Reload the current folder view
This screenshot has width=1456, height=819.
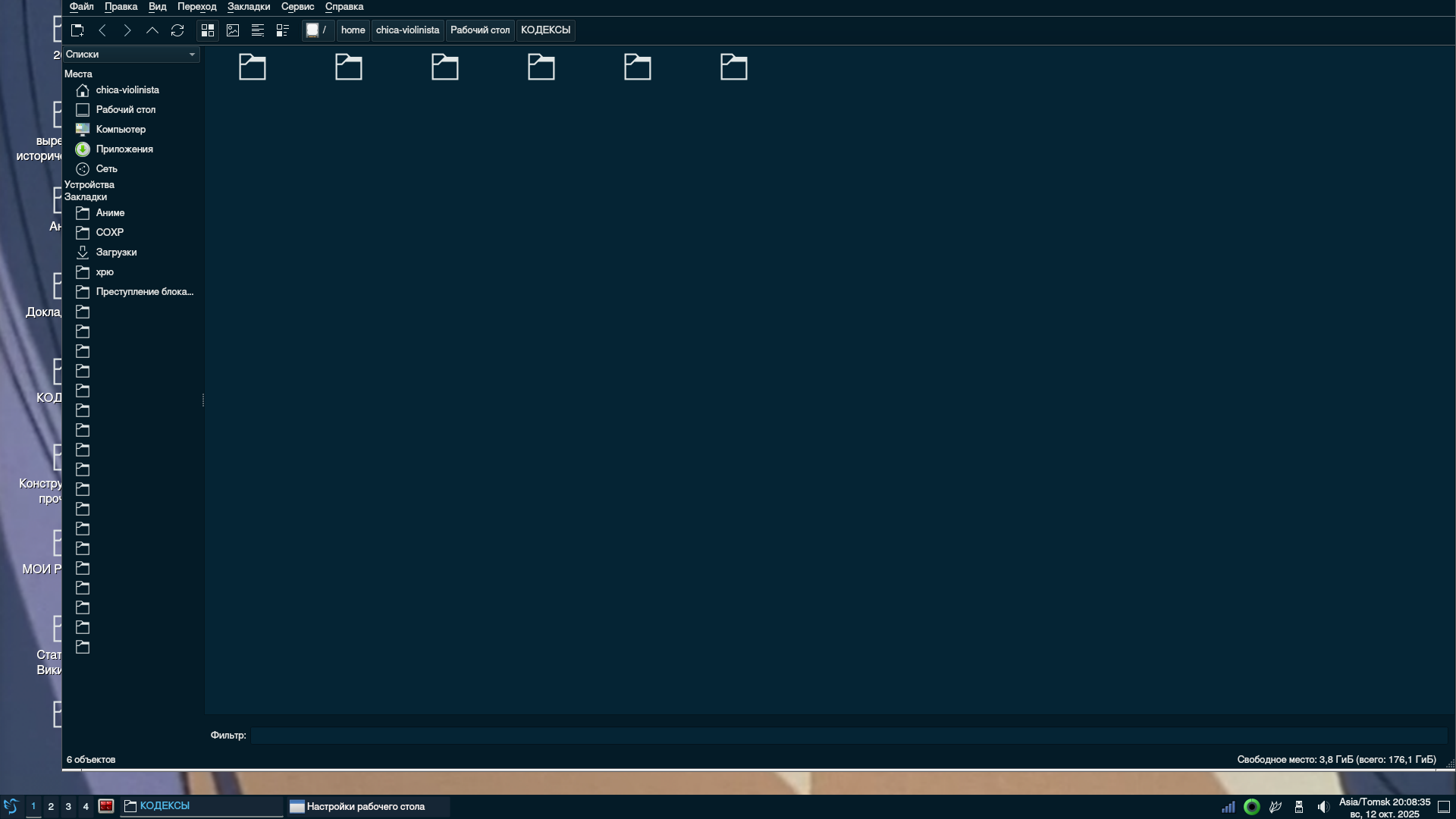[x=177, y=30]
